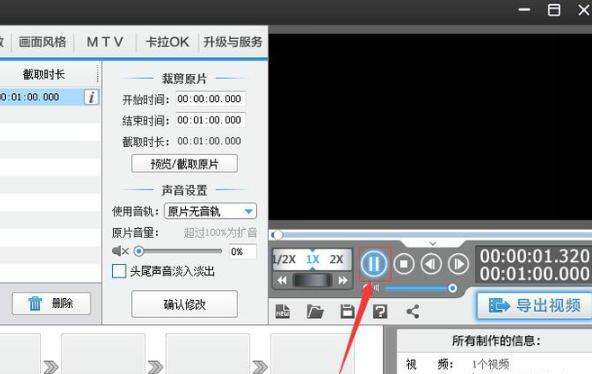Click the info icon on video row
Screen dimensions: 592x374
(91, 97)
